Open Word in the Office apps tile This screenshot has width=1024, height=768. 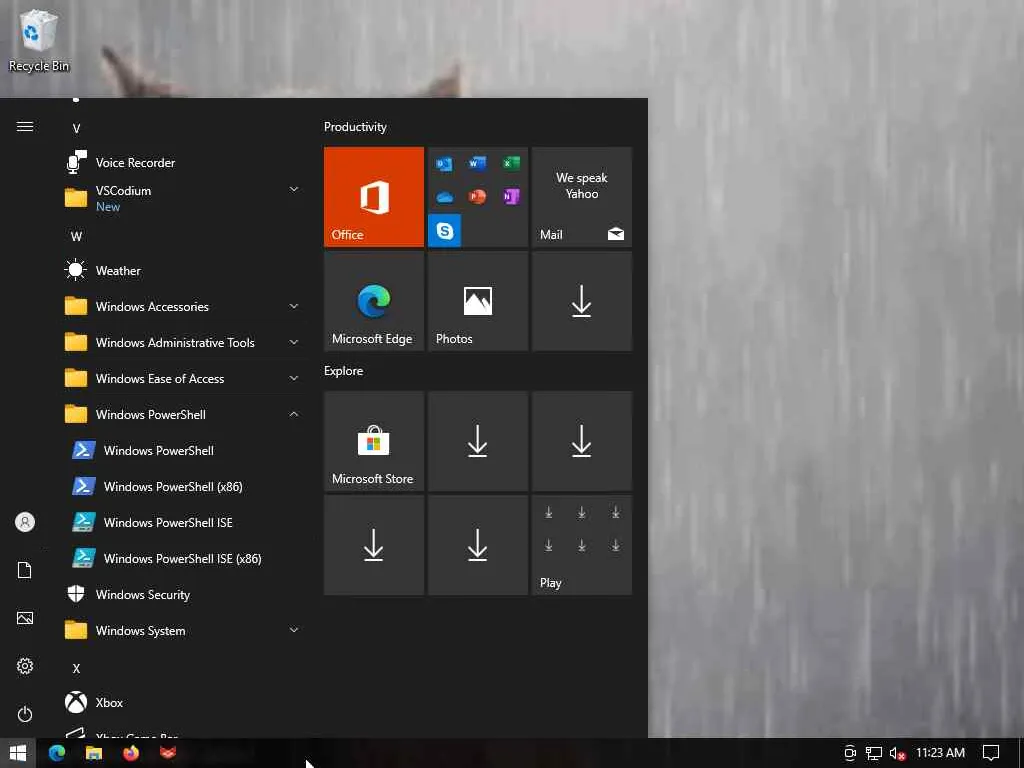click(477, 163)
